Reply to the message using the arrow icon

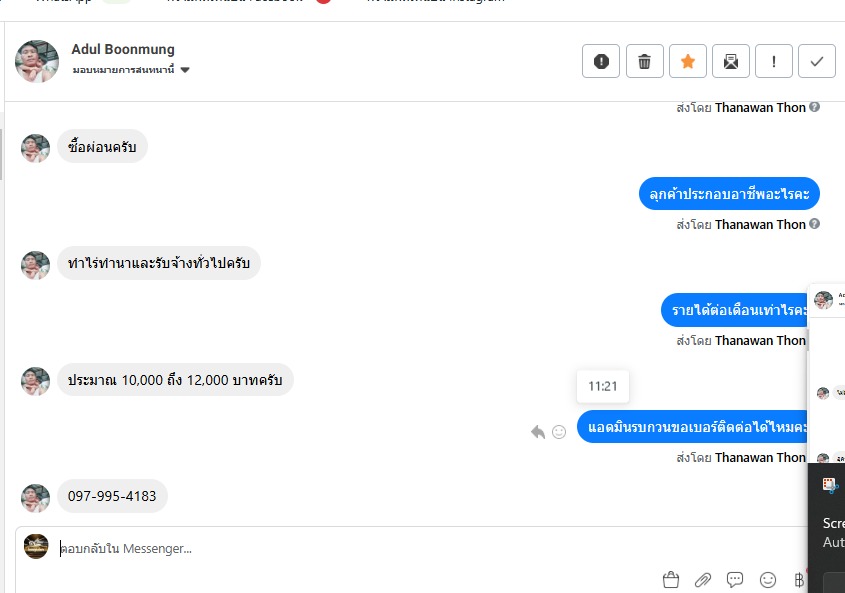(538, 432)
